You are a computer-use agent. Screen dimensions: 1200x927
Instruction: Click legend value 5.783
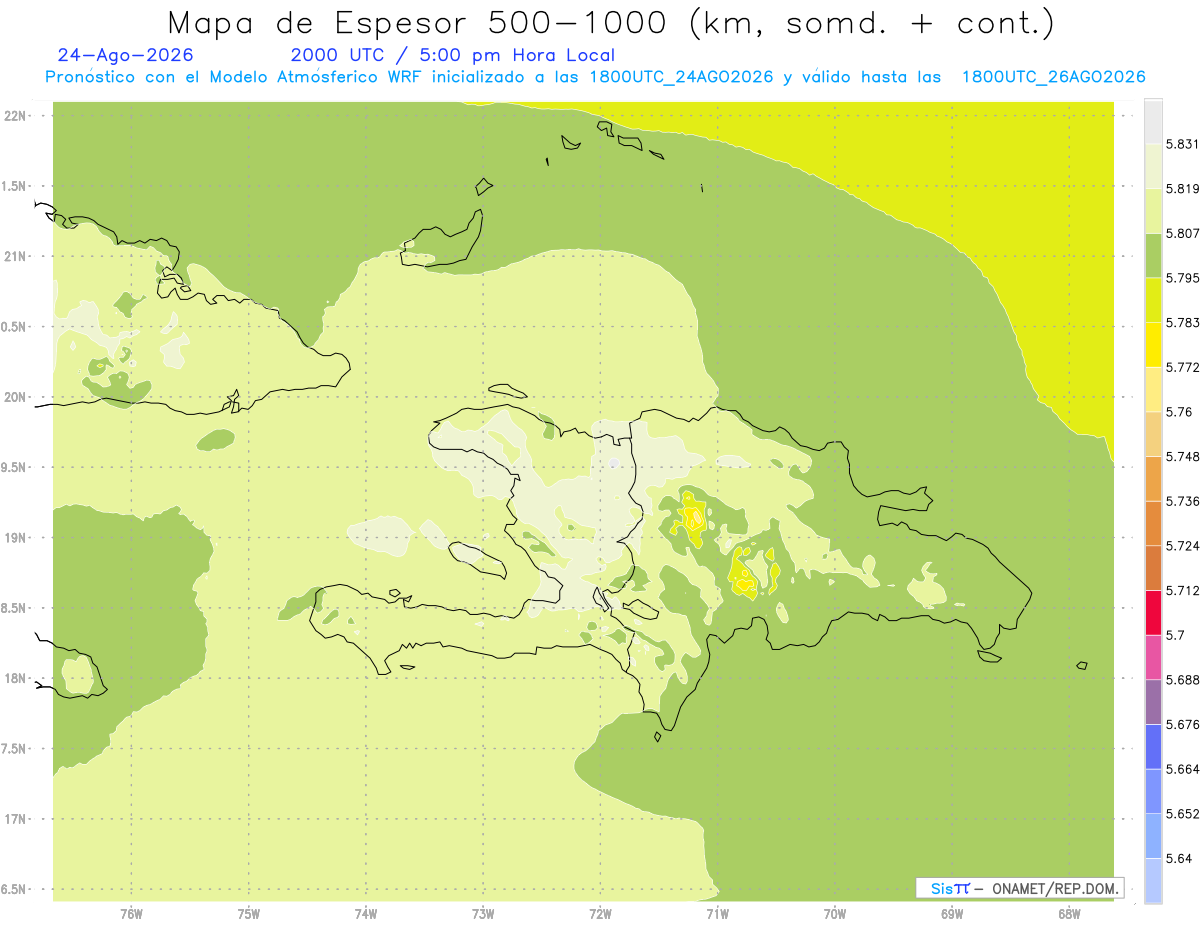tap(1182, 323)
